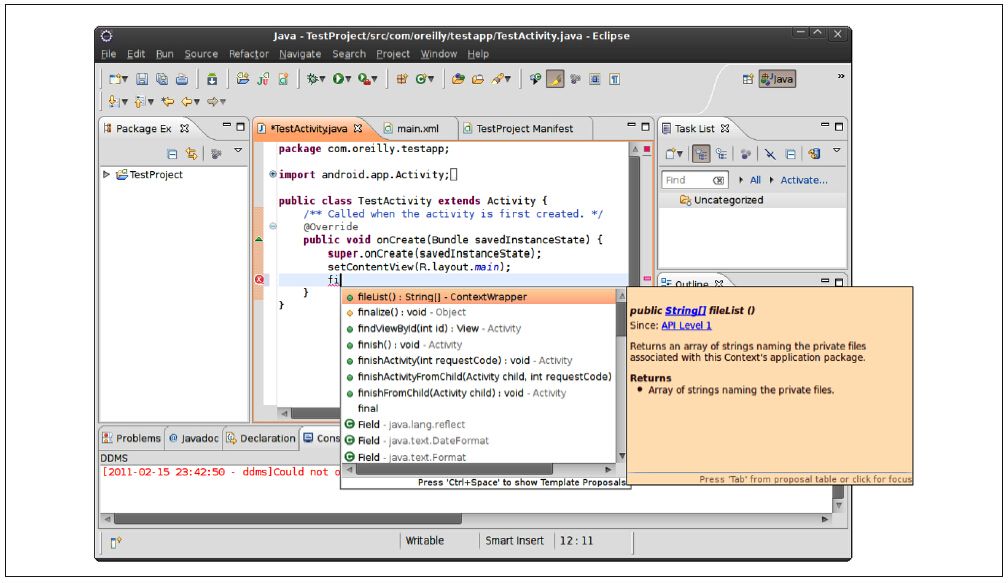Click the error marker beside the fi line
The width and height of the screenshot is (1008, 583).
(259, 280)
